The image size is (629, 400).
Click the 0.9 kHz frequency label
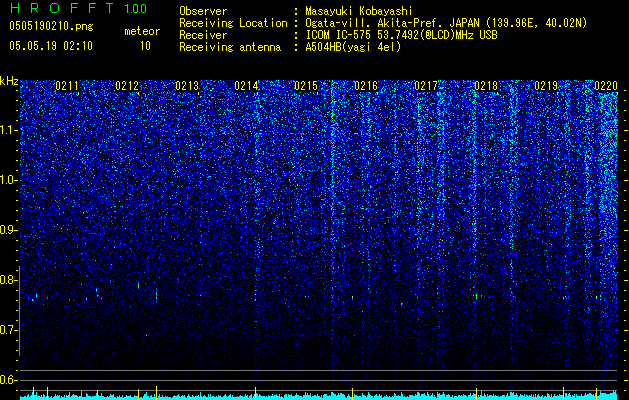coord(8,230)
